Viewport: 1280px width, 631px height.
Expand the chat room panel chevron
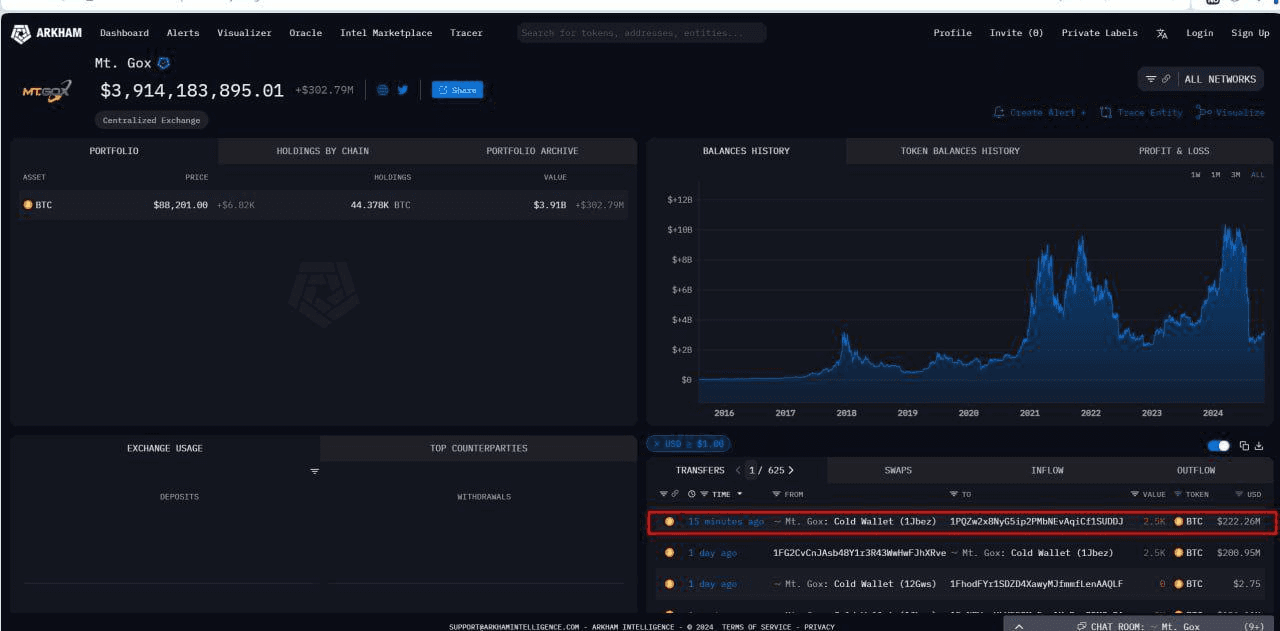(1019, 626)
